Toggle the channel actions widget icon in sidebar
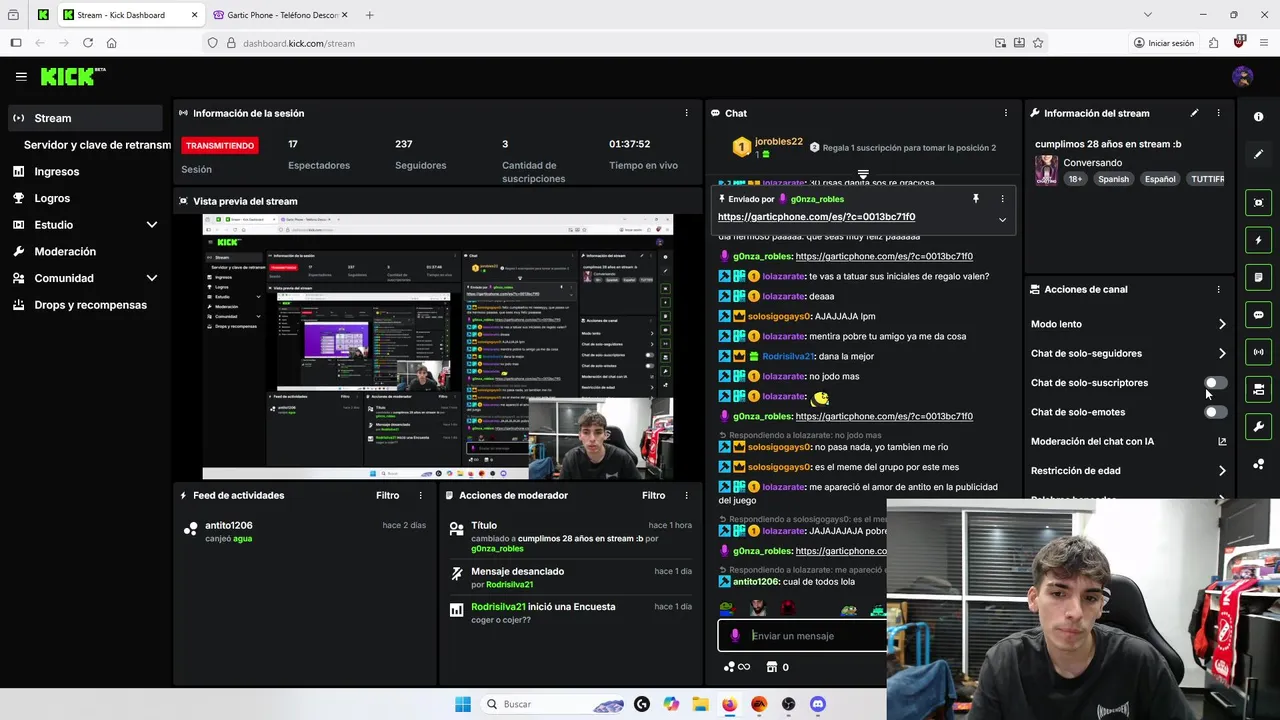The width and height of the screenshot is (1280, 720). coord(1258,389)
